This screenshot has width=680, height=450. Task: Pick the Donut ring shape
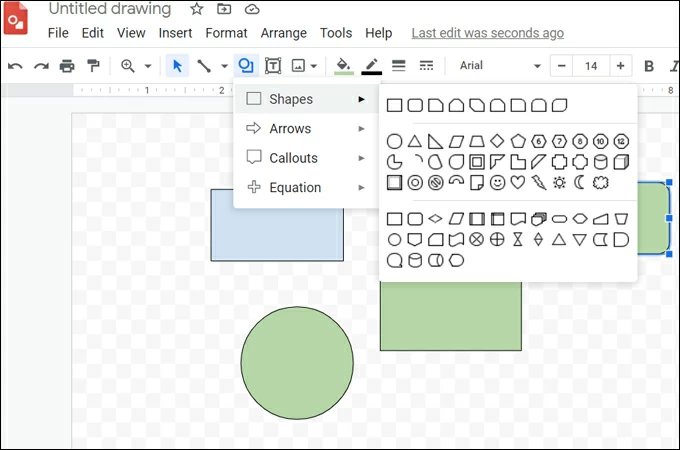click(x=415, y=183)
